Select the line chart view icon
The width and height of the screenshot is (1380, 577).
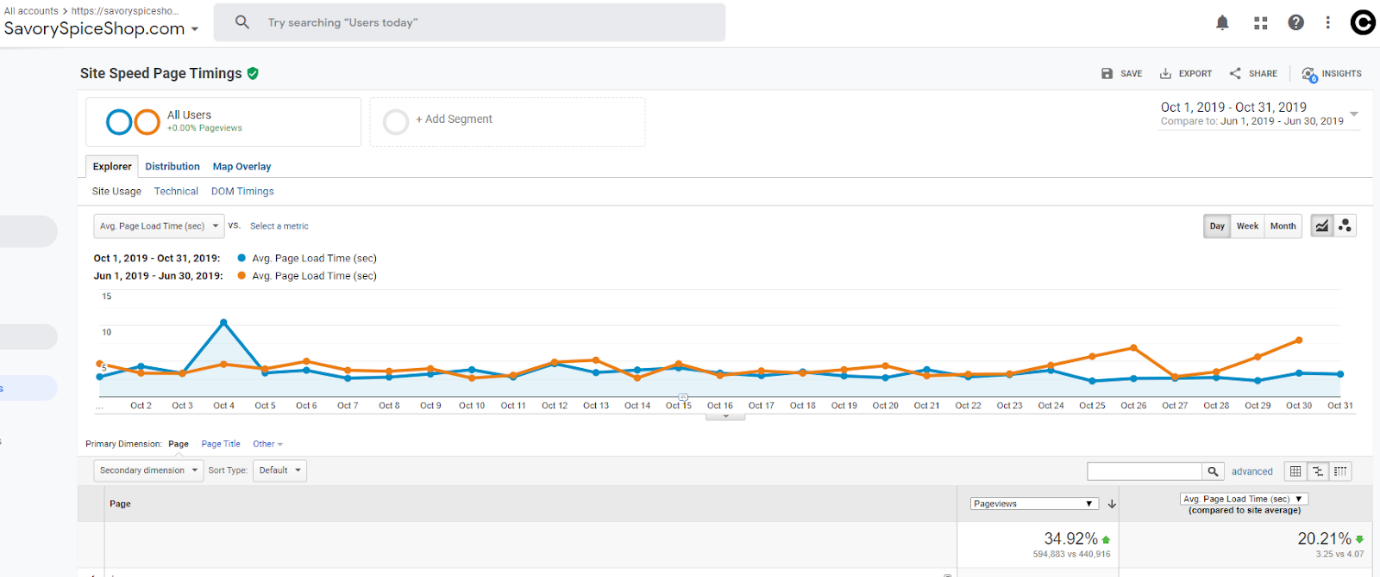[1322, 226]
